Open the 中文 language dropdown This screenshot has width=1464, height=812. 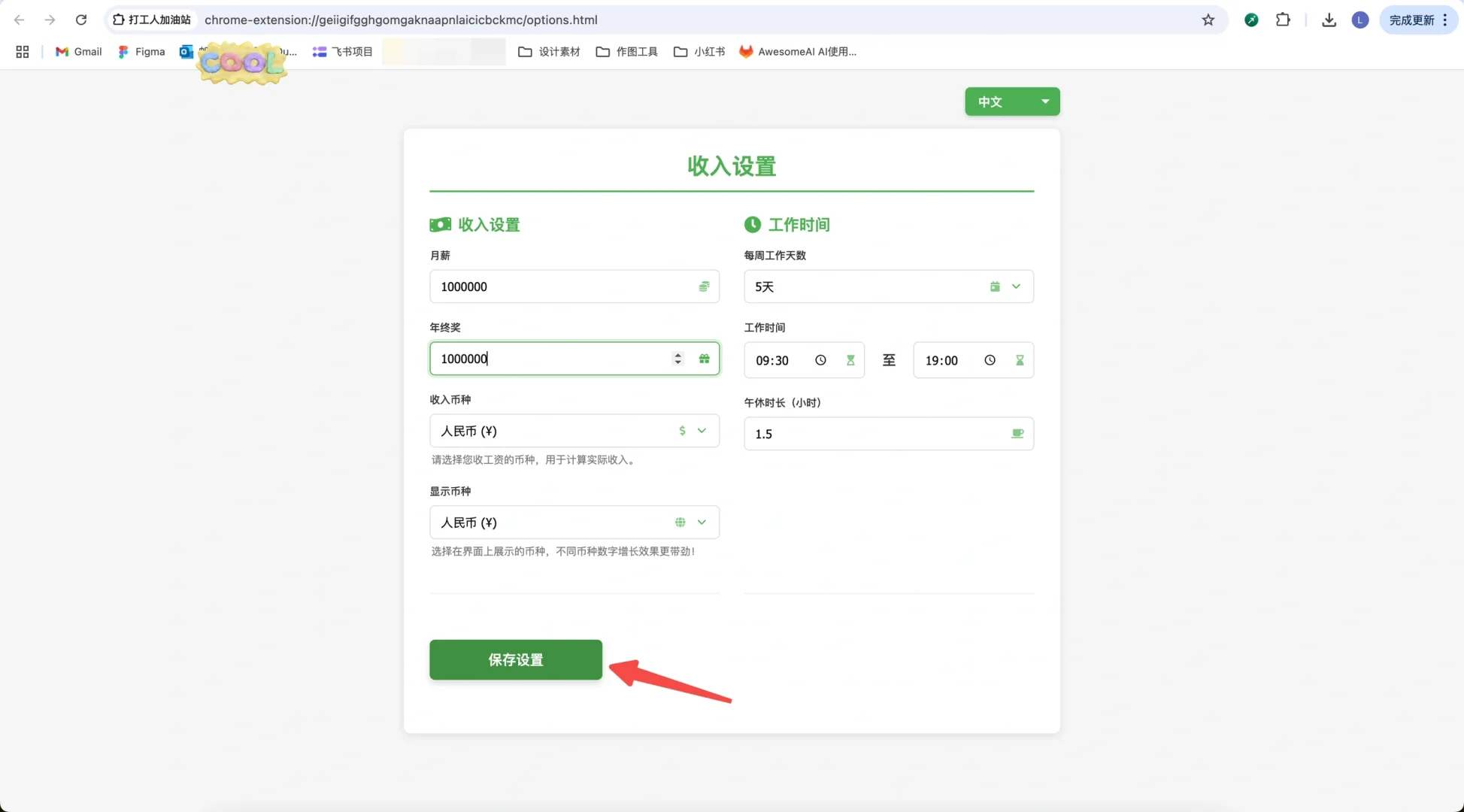(x=1011, y=101)
